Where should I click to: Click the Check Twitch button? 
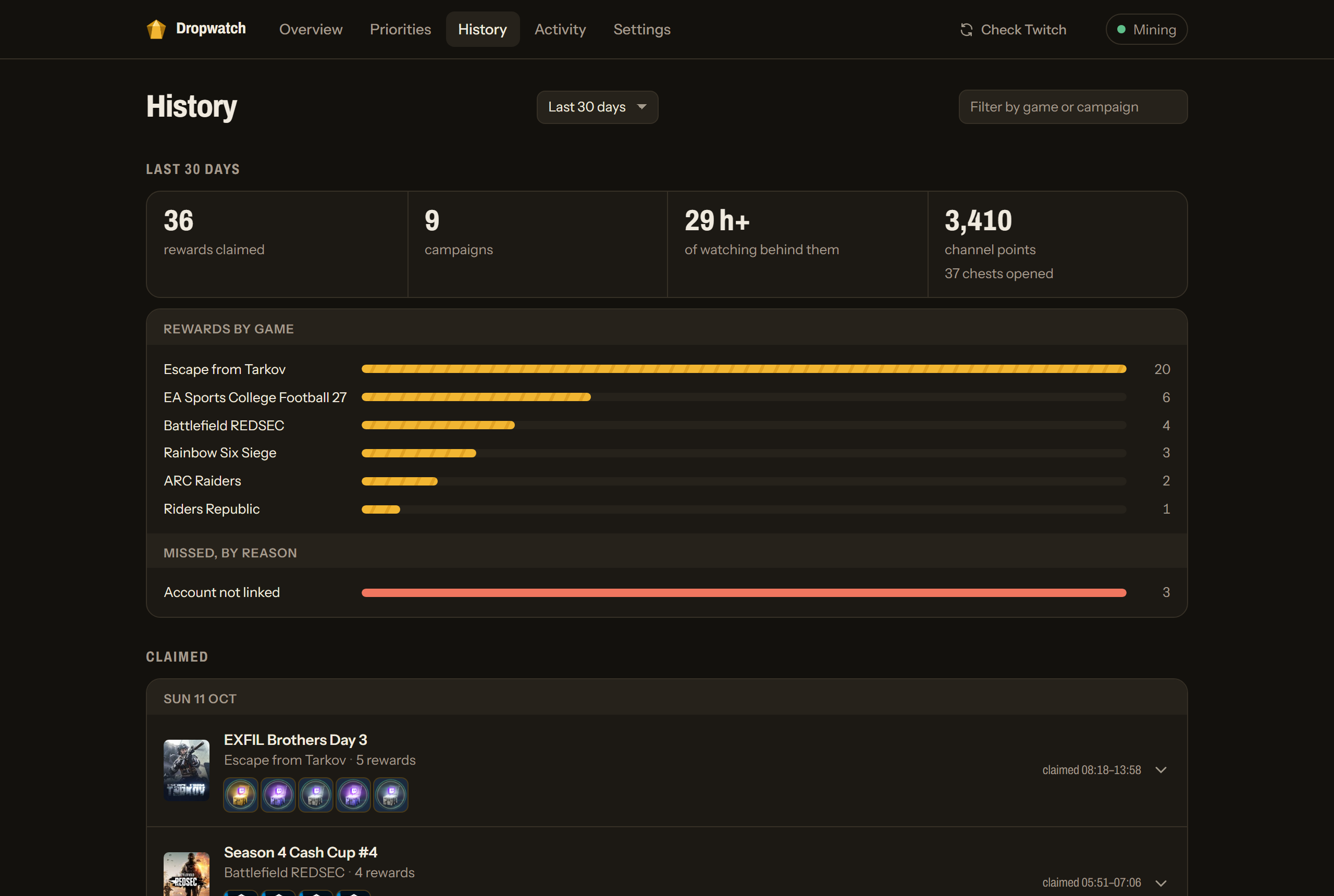pos(1013,30)
